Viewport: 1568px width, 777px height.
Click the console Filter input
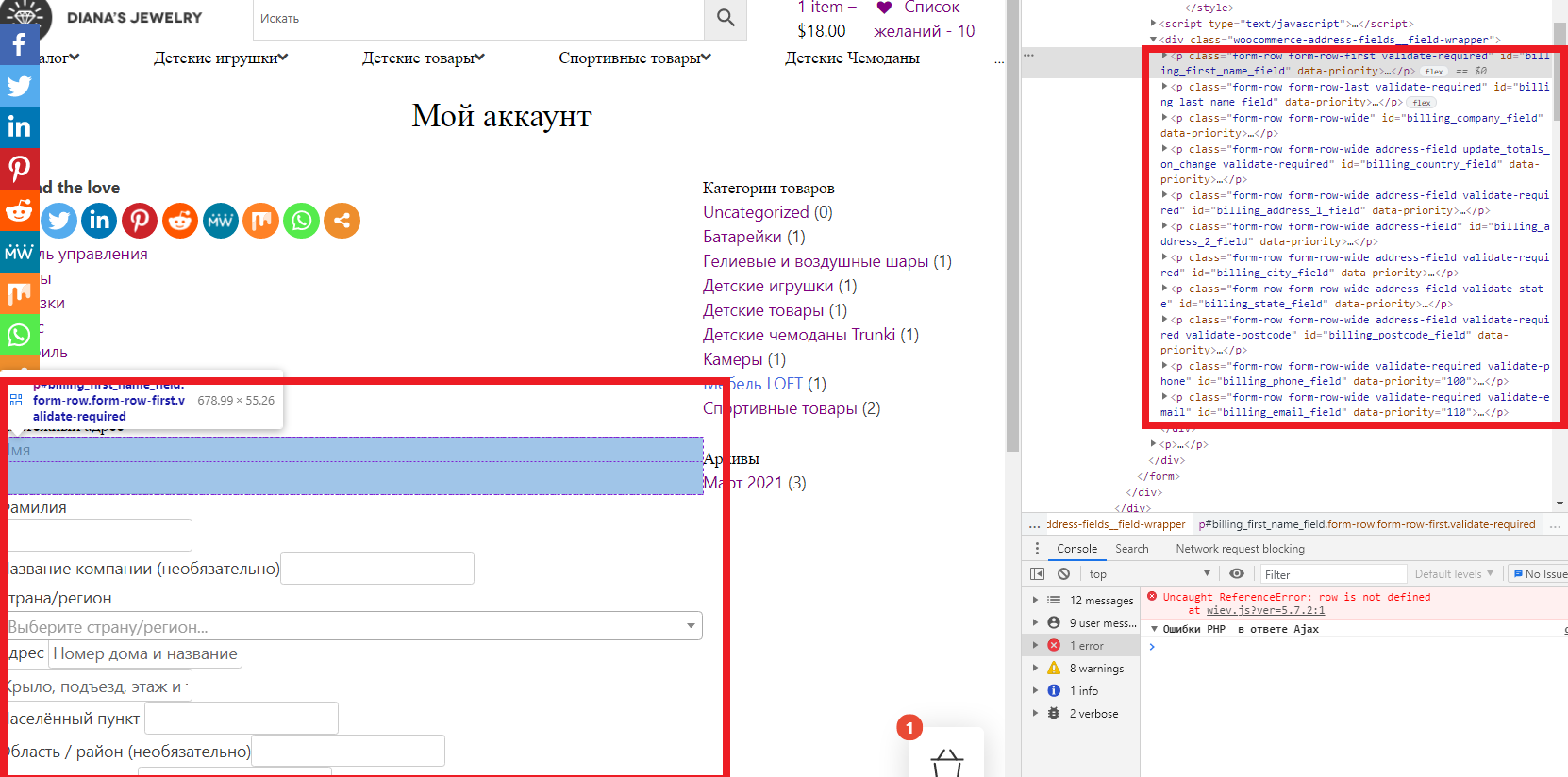[1333, 574]
